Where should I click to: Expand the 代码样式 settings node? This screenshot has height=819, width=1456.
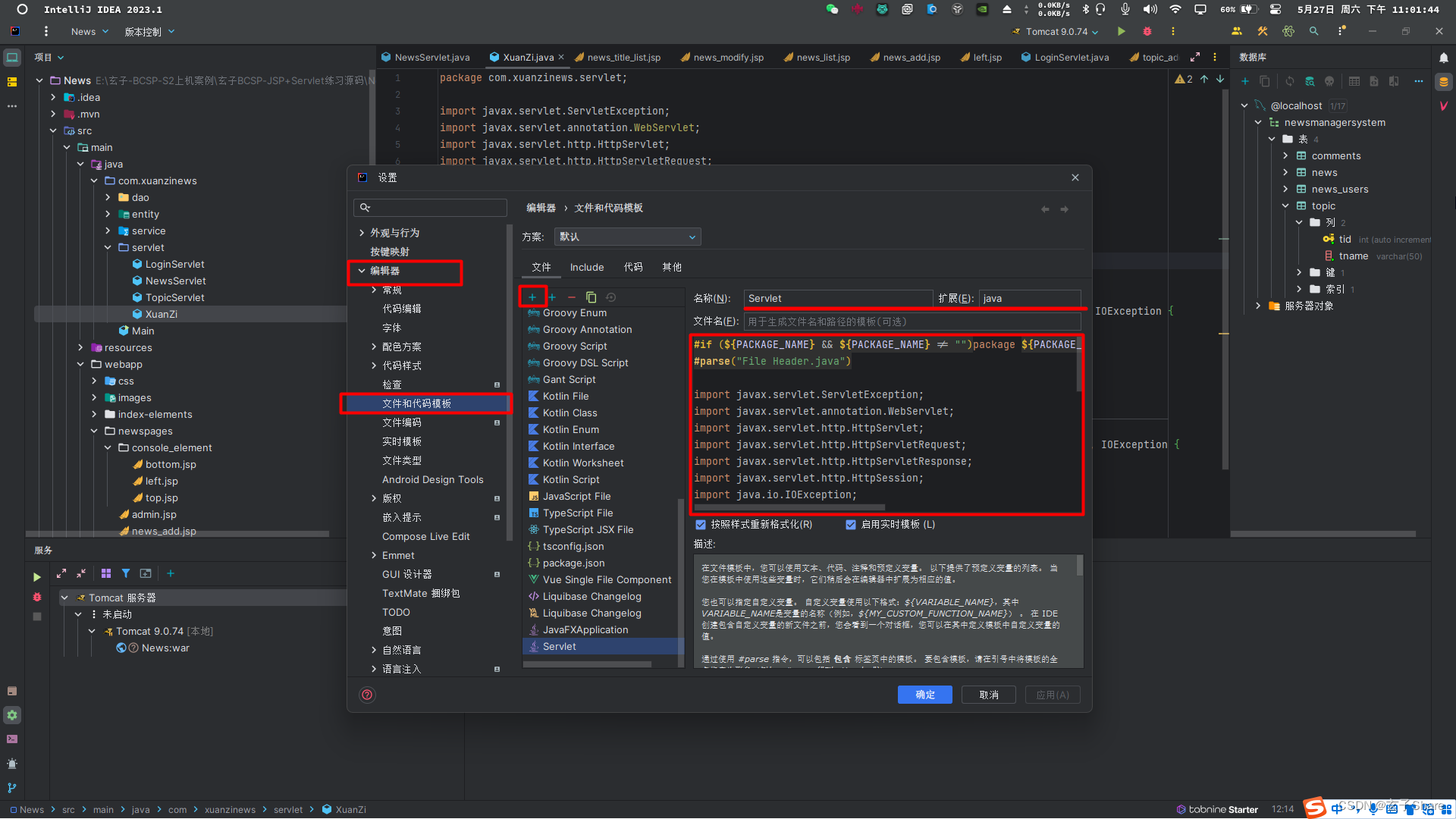click(x=374, y=366)
